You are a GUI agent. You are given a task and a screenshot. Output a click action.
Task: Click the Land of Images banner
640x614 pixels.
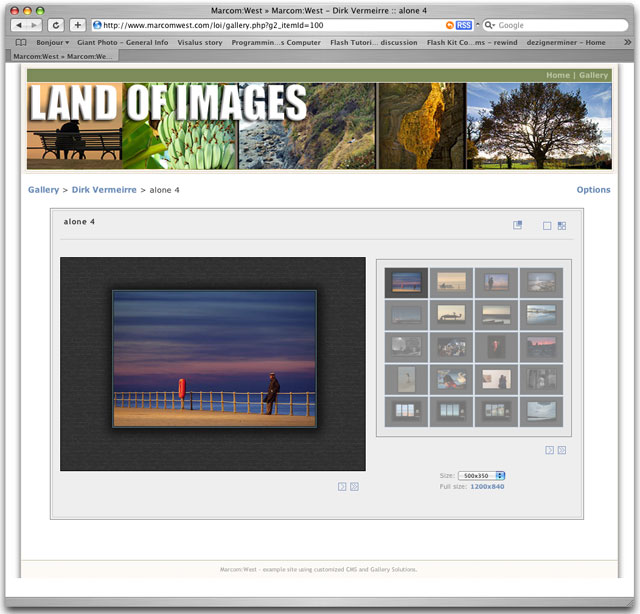pyautogui.click(x=319, y=126)
